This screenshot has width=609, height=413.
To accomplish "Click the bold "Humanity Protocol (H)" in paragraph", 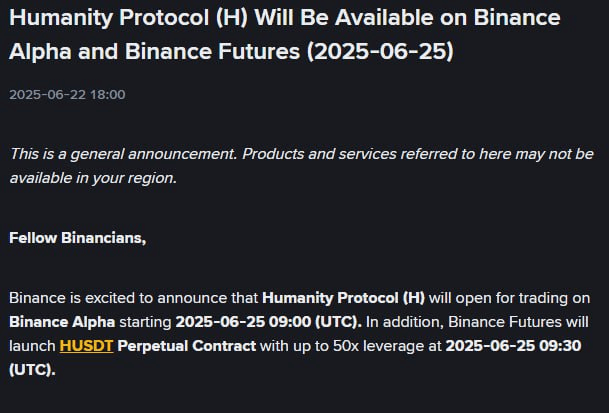I will pos(343,298).
